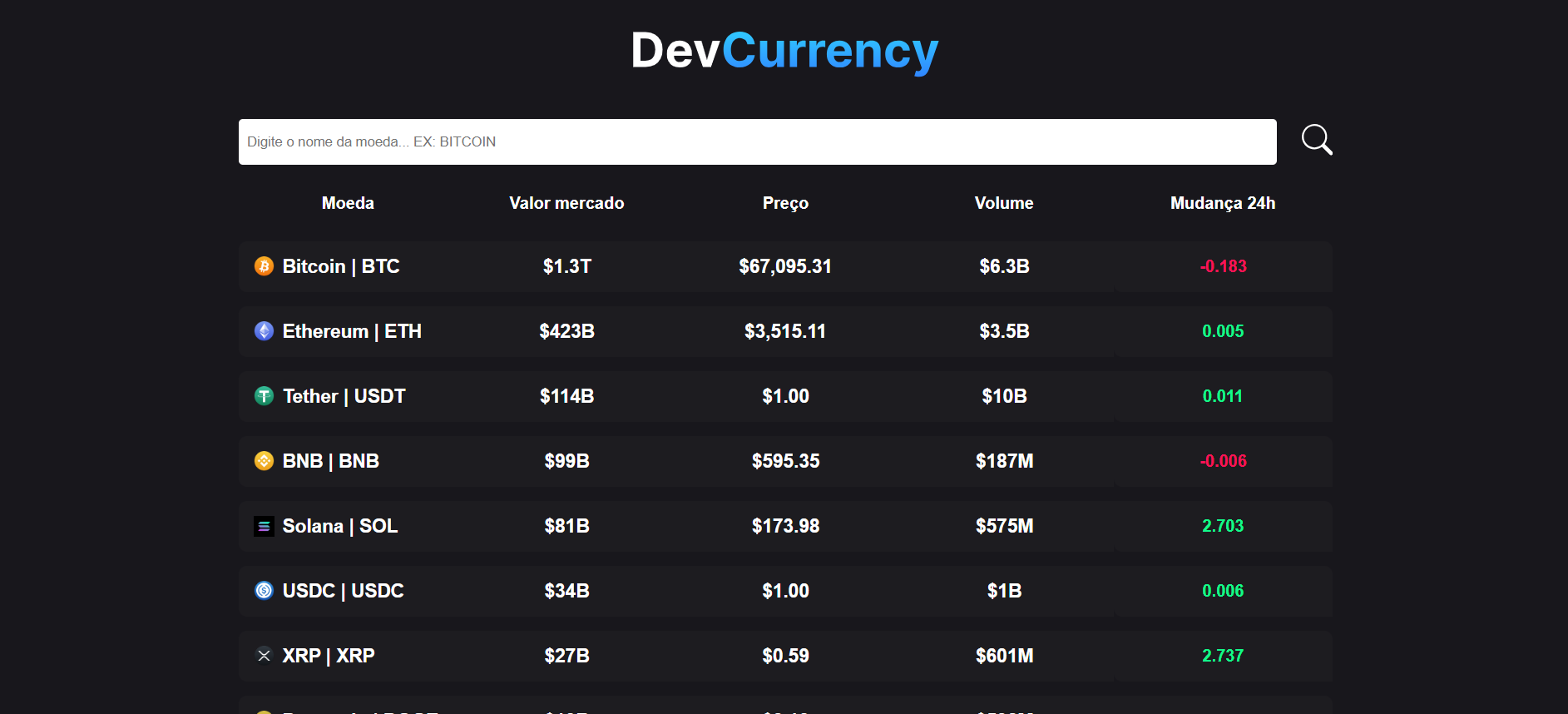Open the USDC | USDC coin link

point(343,591)
